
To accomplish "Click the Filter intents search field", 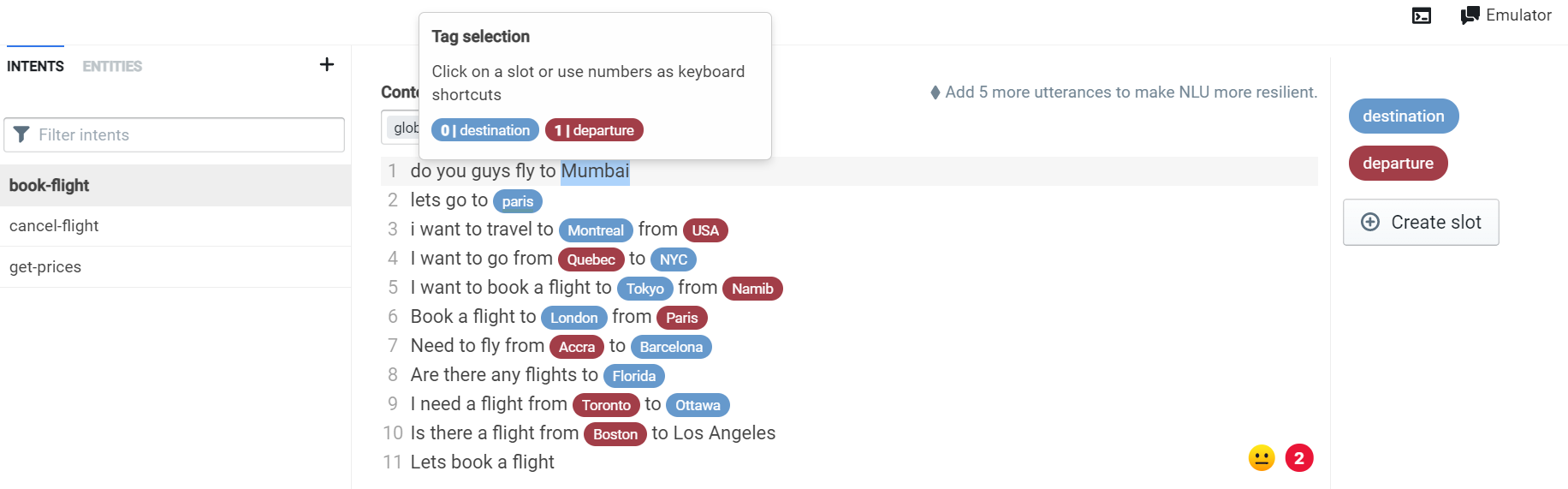I will (188, 135).
